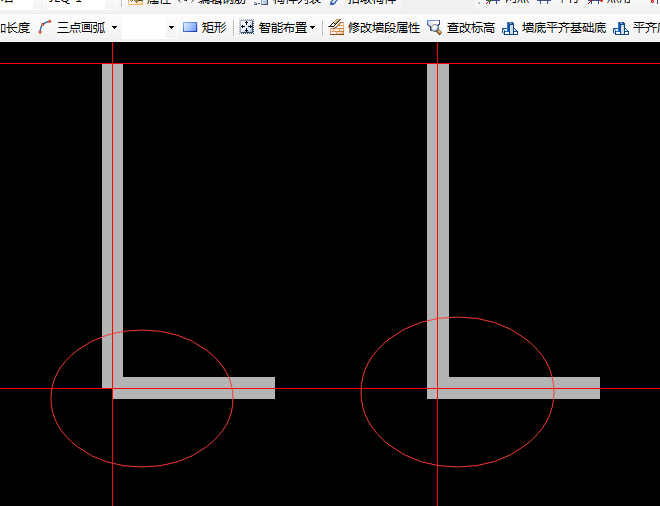Viewport: 660px width, 506px height.
Task: Activate the 查改标高 elevation tool
Action: pyautogui.click(x=461, y=28)
